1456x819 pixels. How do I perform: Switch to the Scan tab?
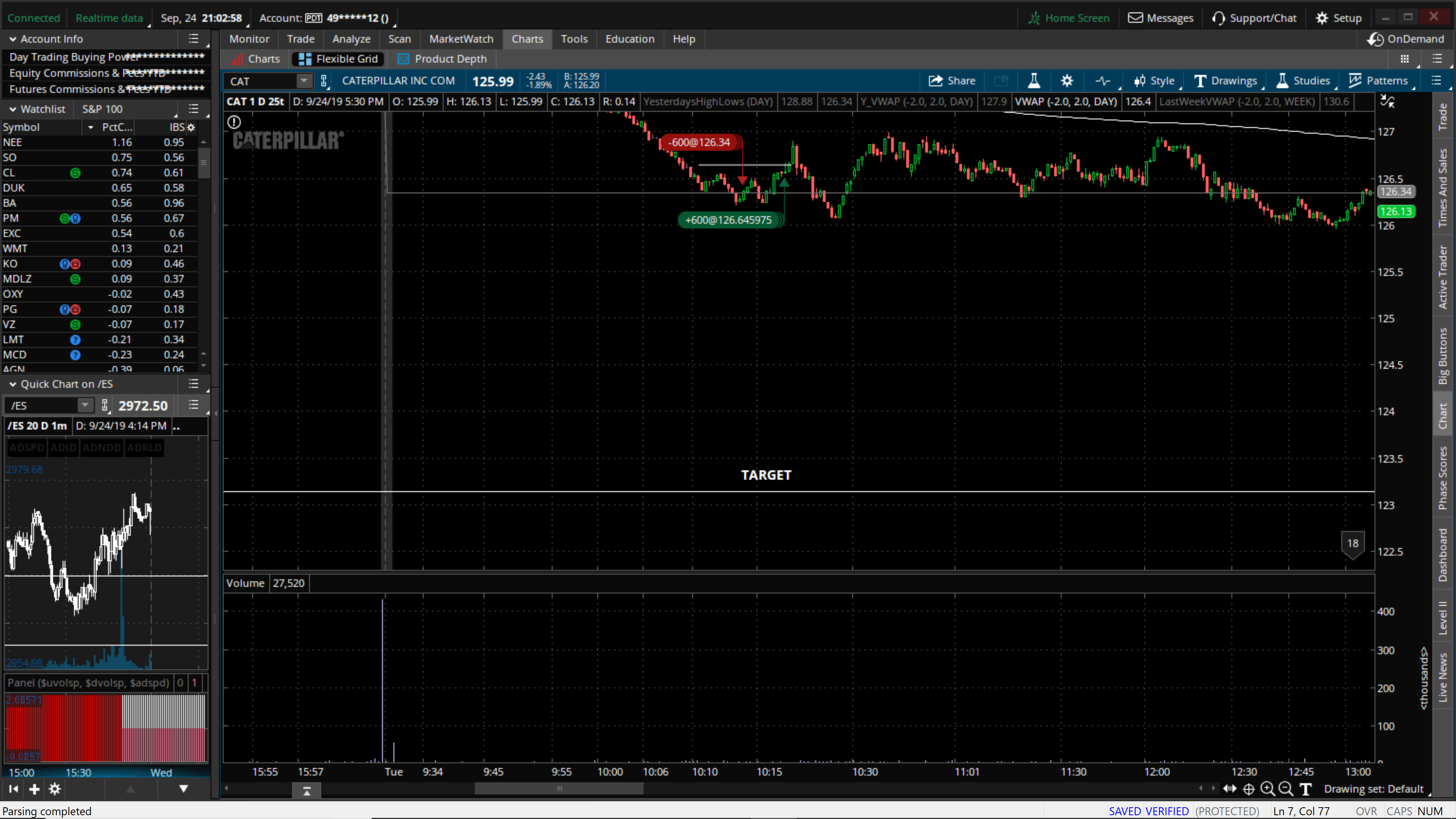click(x=400, y=39)
